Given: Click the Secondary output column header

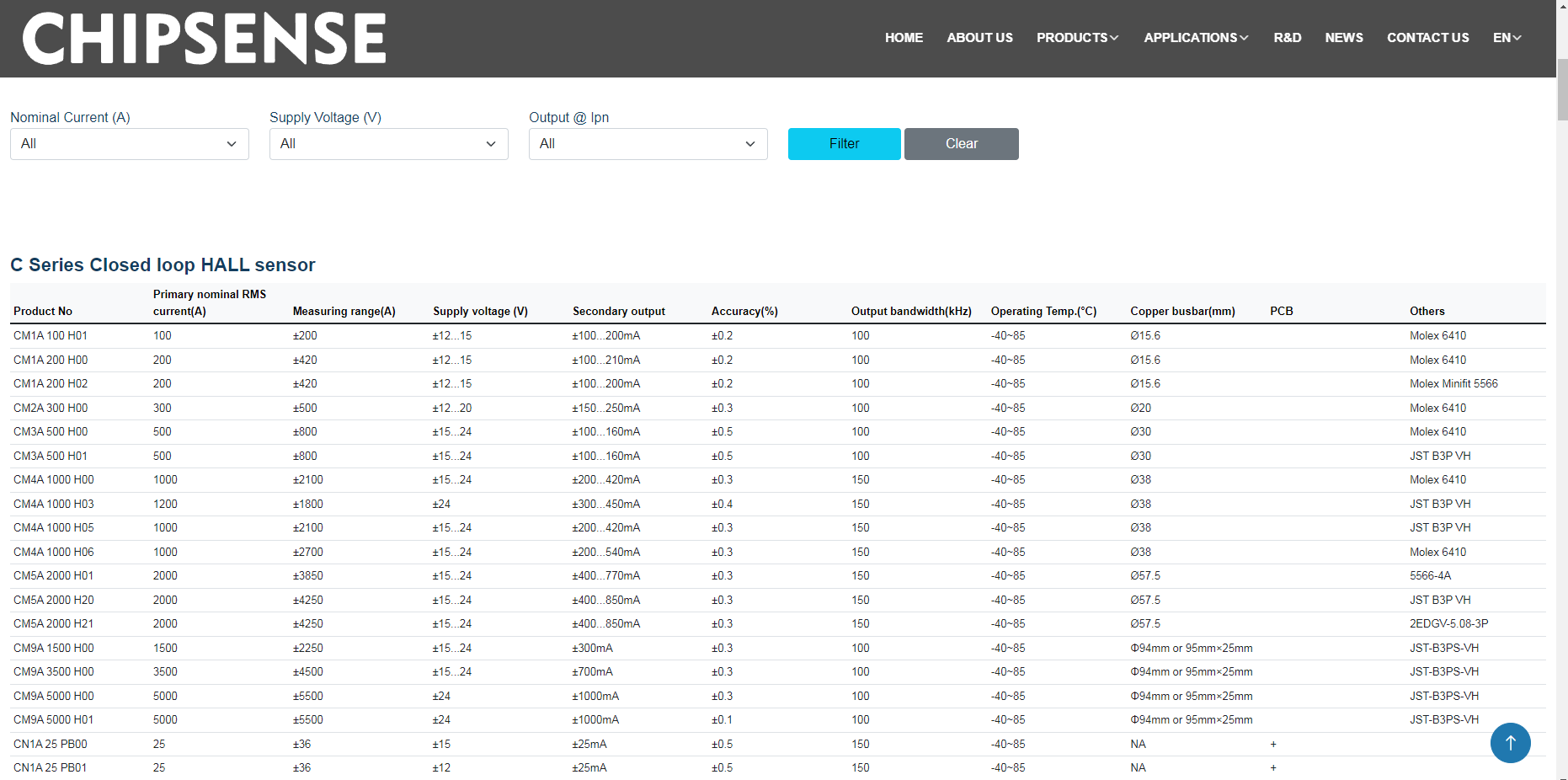Looking at the screenshot, I should point(619,311).
